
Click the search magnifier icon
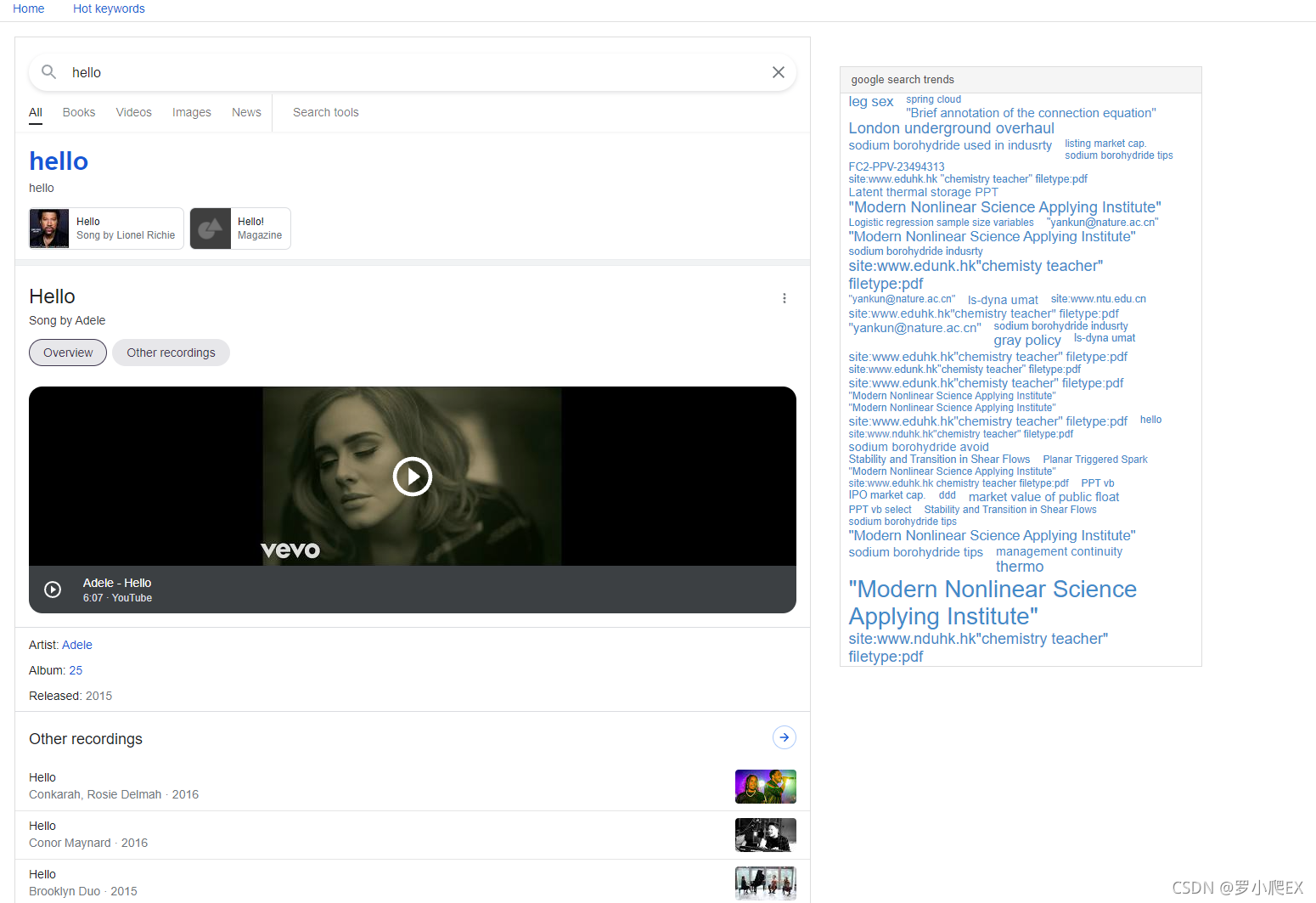click(x=48, y=72)
